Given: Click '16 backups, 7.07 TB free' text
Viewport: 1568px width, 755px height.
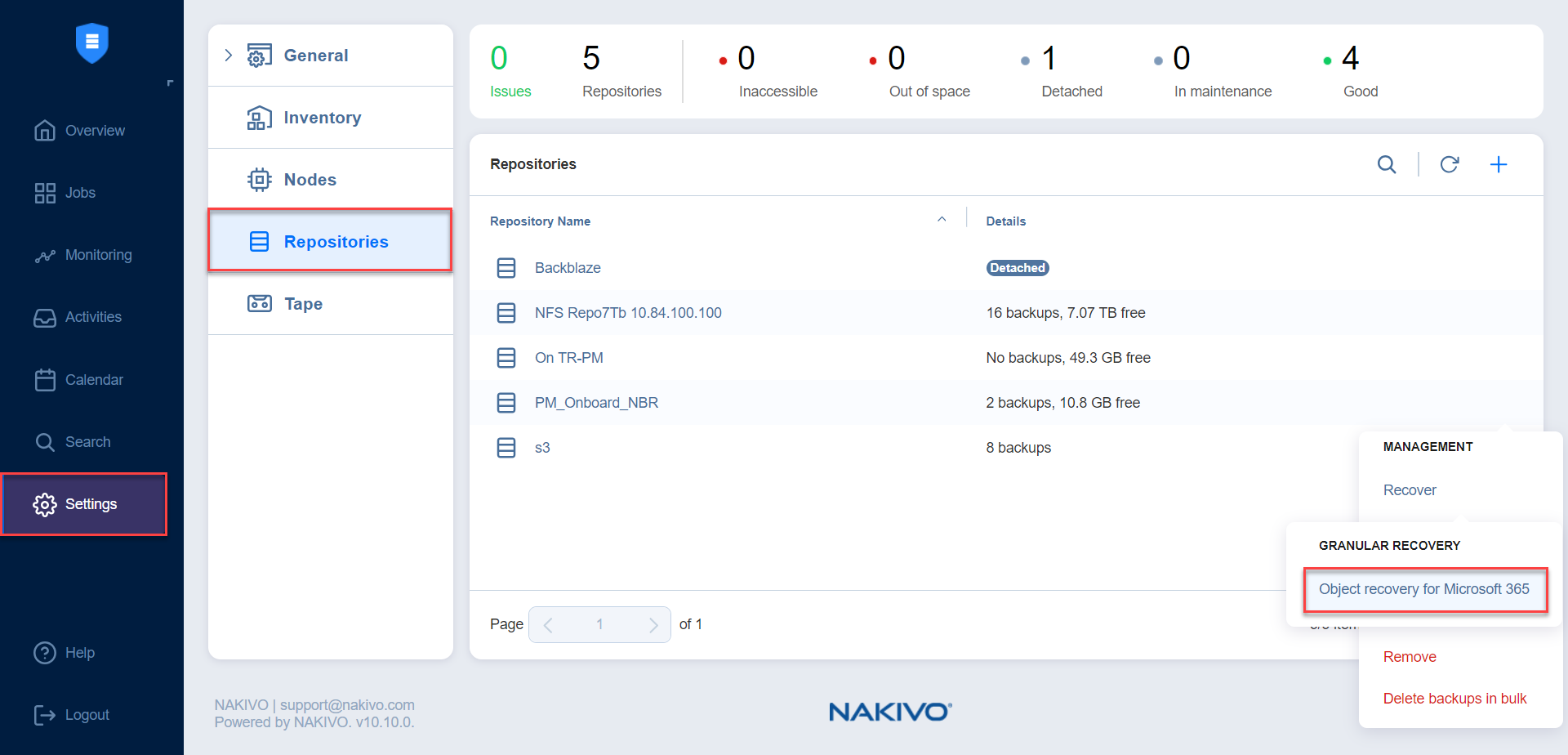Looking at the screenshot, I should pyautogui.click(x=1066, y=313).
